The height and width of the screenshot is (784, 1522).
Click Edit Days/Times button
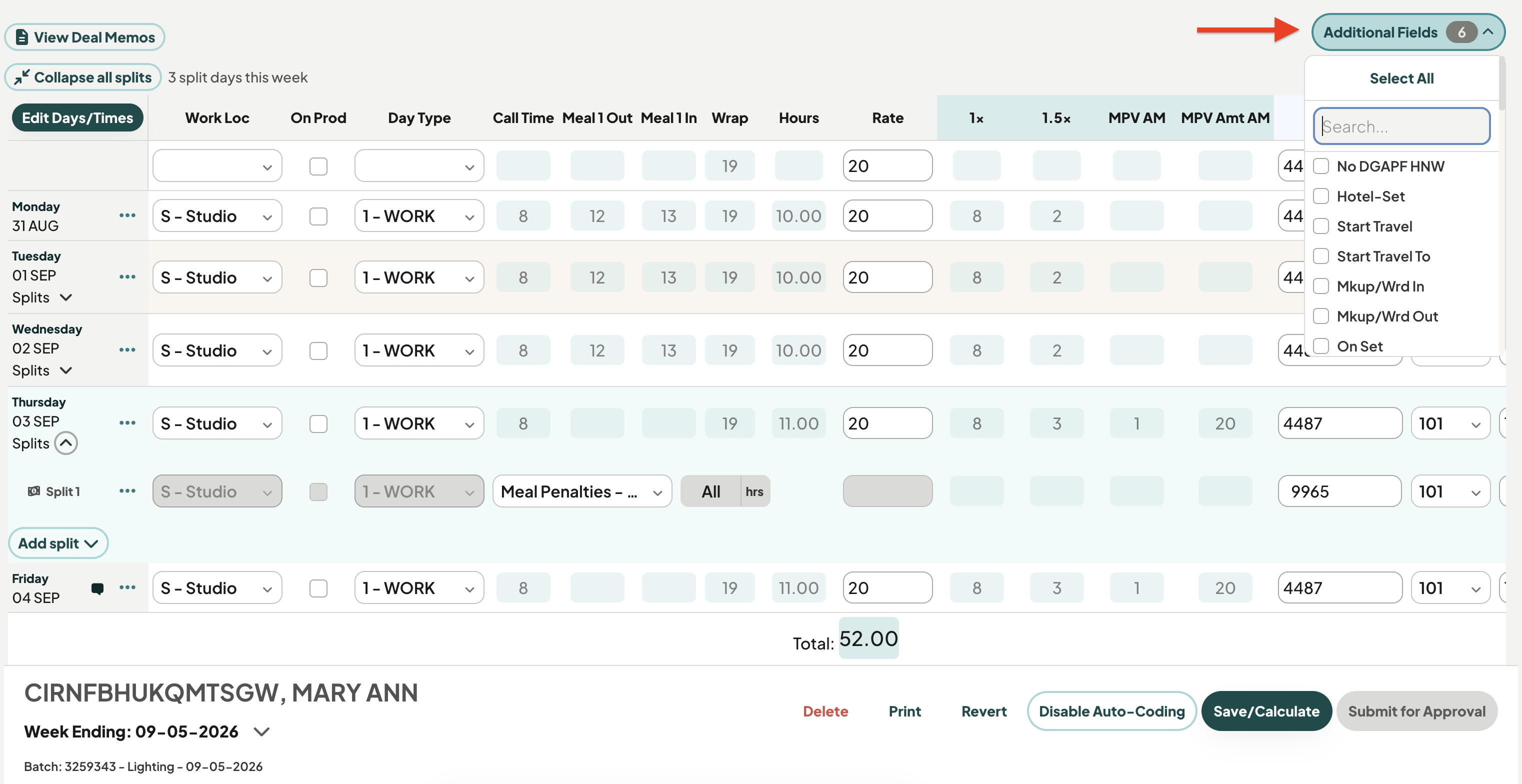(77, 117)
